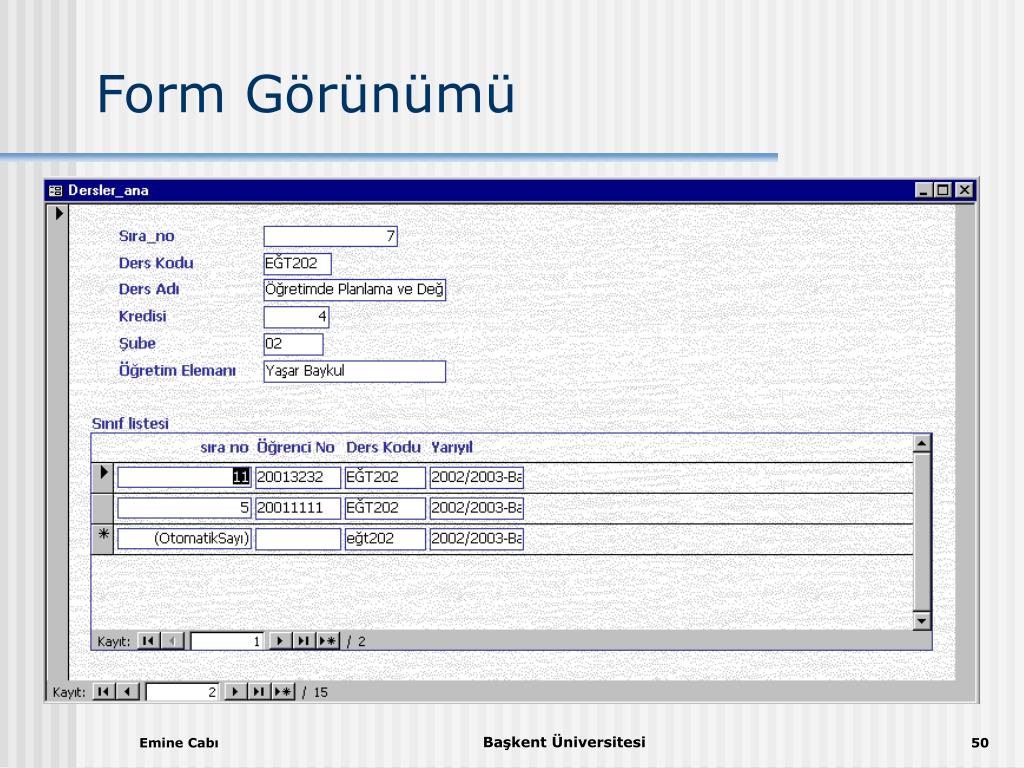
Task: Click Yarıyıl cell in the new record row
Action: tap(477, 538)
